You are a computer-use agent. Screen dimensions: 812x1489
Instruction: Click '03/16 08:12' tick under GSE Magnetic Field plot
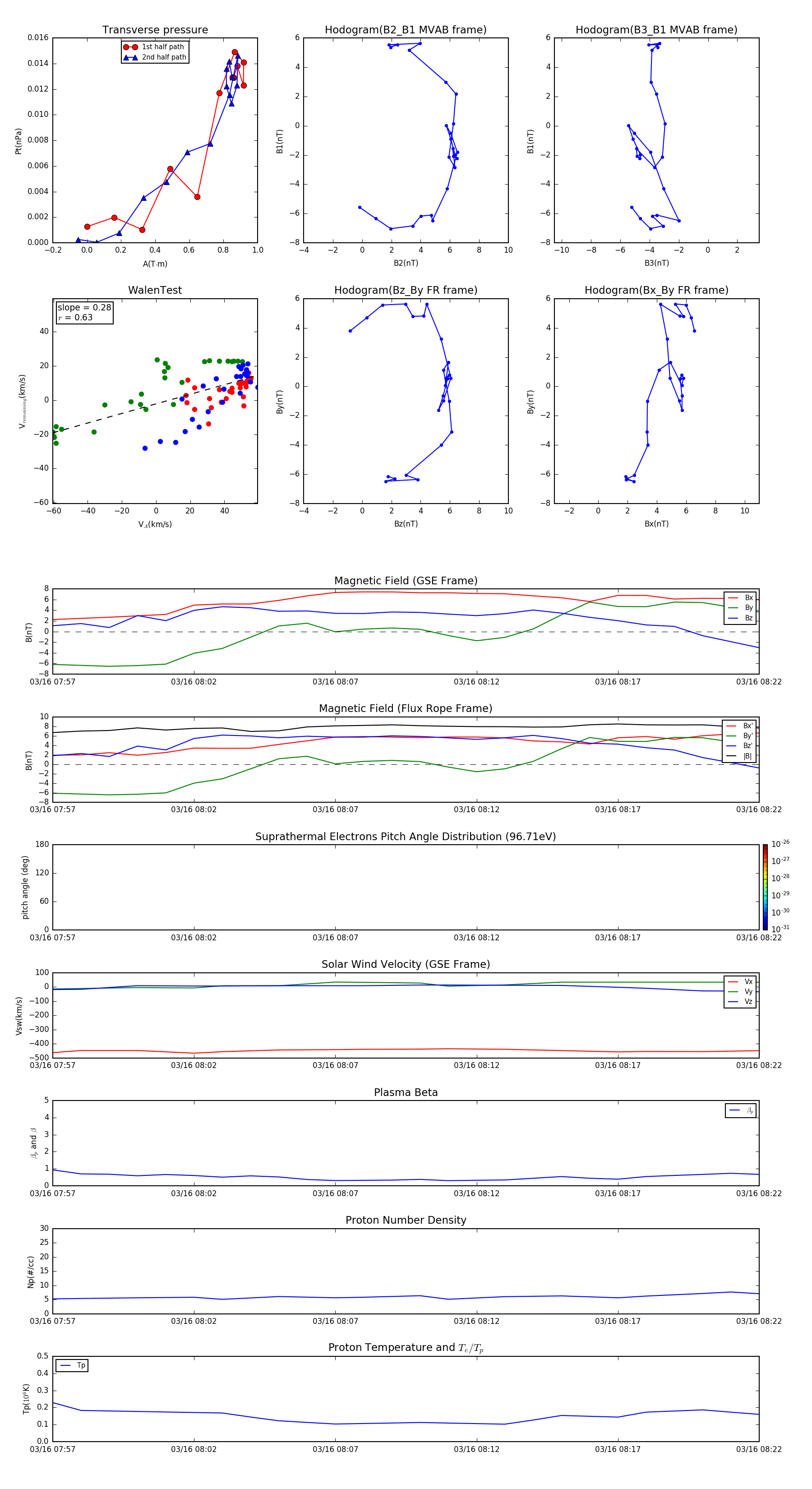pos(476,682)
